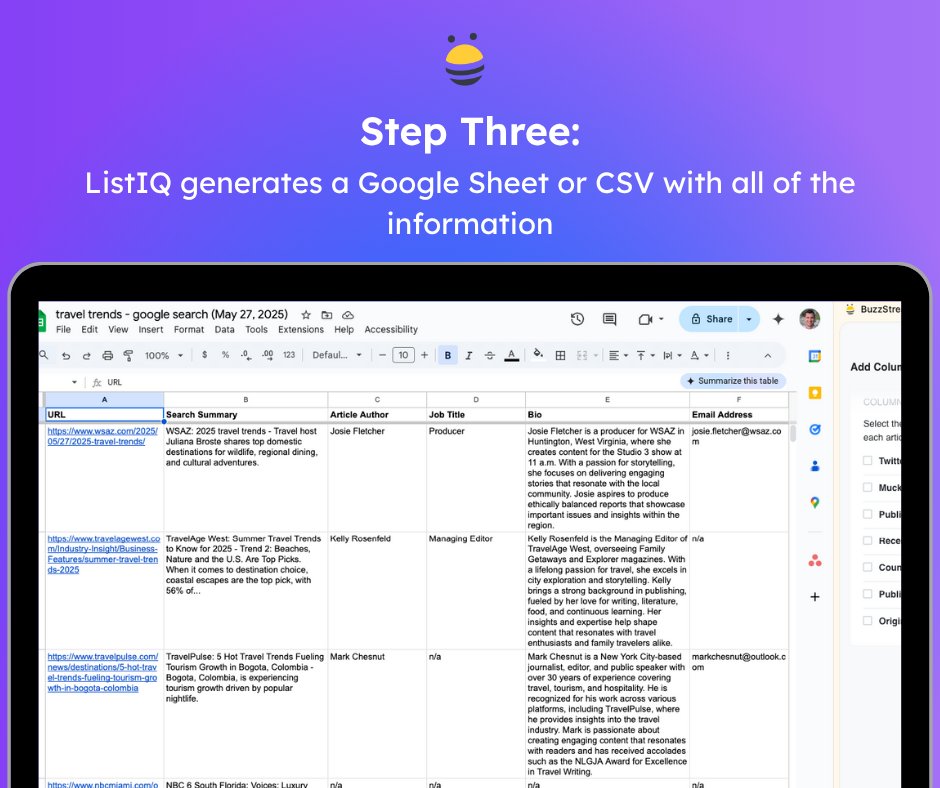Screen dimensions: 940x788
Task: Open the horizontal align dropdown
Action: (x=618, y=356)
